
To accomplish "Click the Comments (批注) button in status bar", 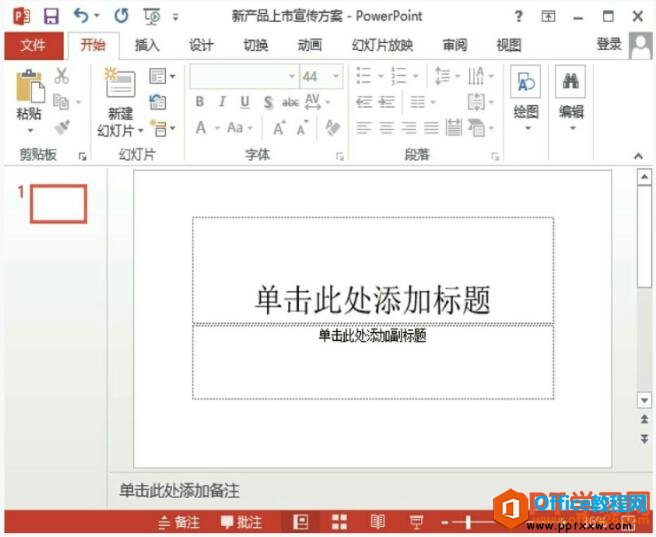I will (241, 522).
